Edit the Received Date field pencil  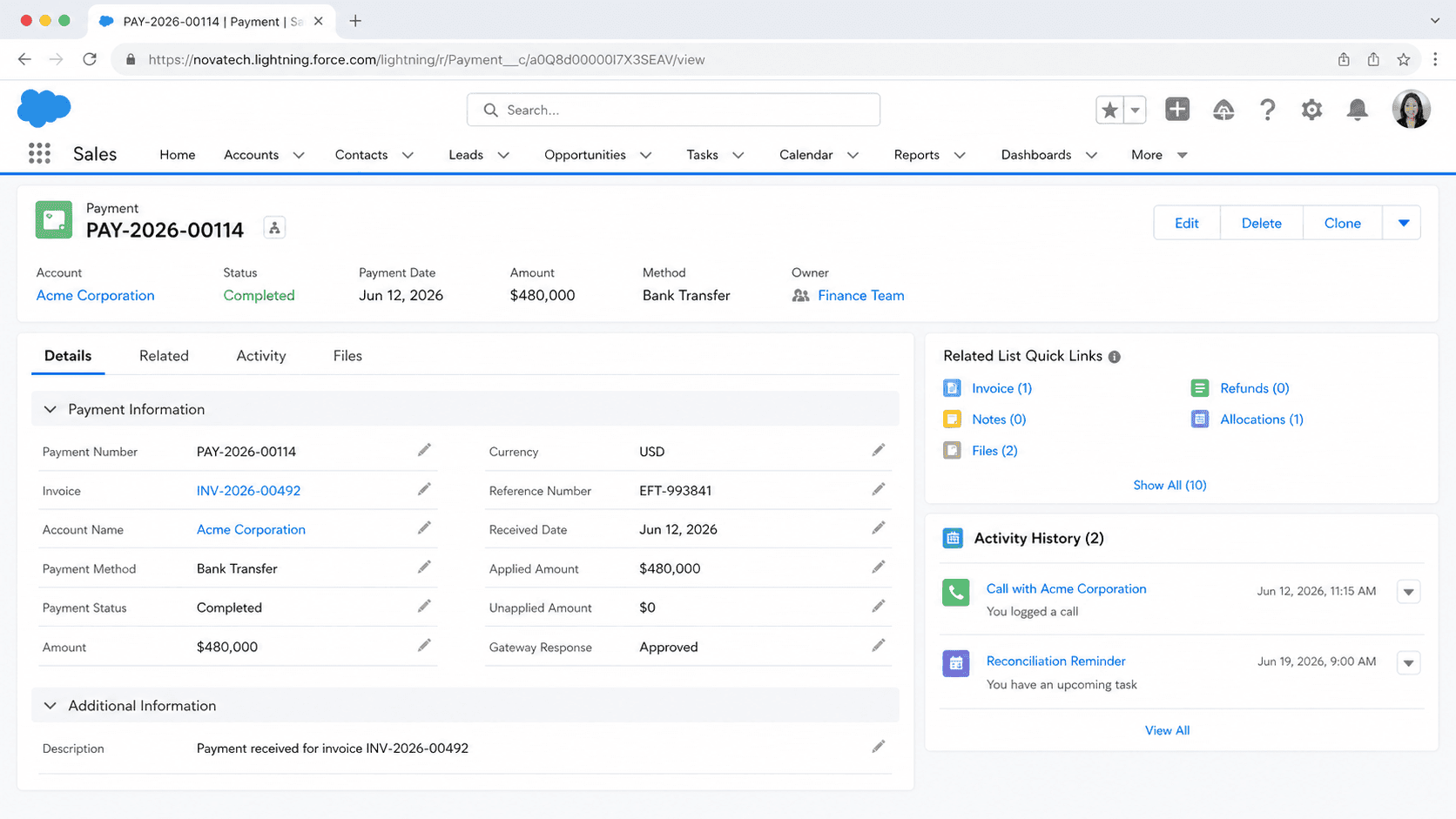point(879,528)
